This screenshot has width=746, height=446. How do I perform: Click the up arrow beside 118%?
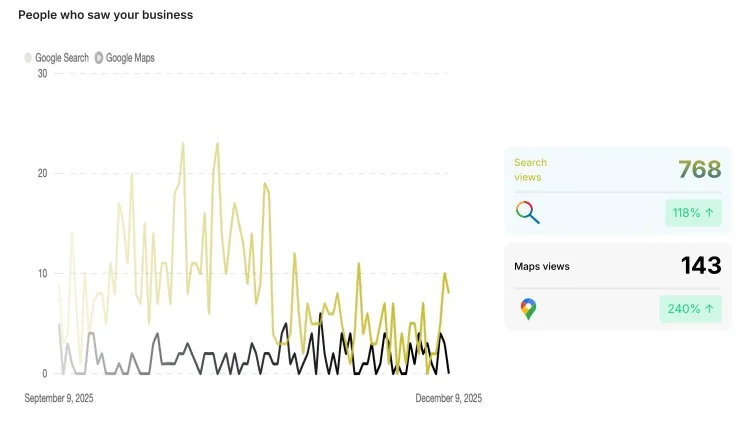click(x=708, y=212)
